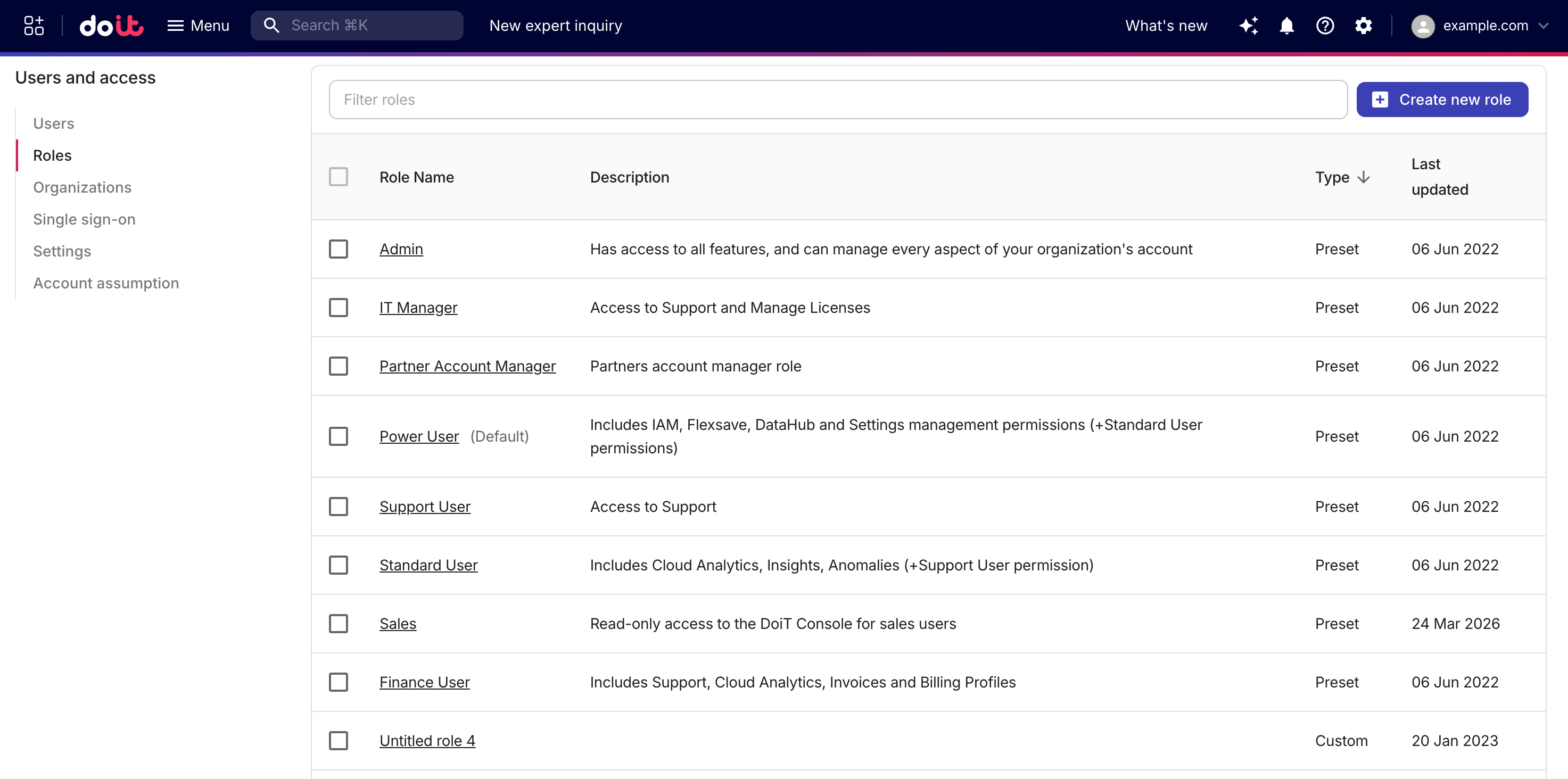1568x779 pixels.
Task: Click the search magnifier icon
Action: (x=271, y=26)
